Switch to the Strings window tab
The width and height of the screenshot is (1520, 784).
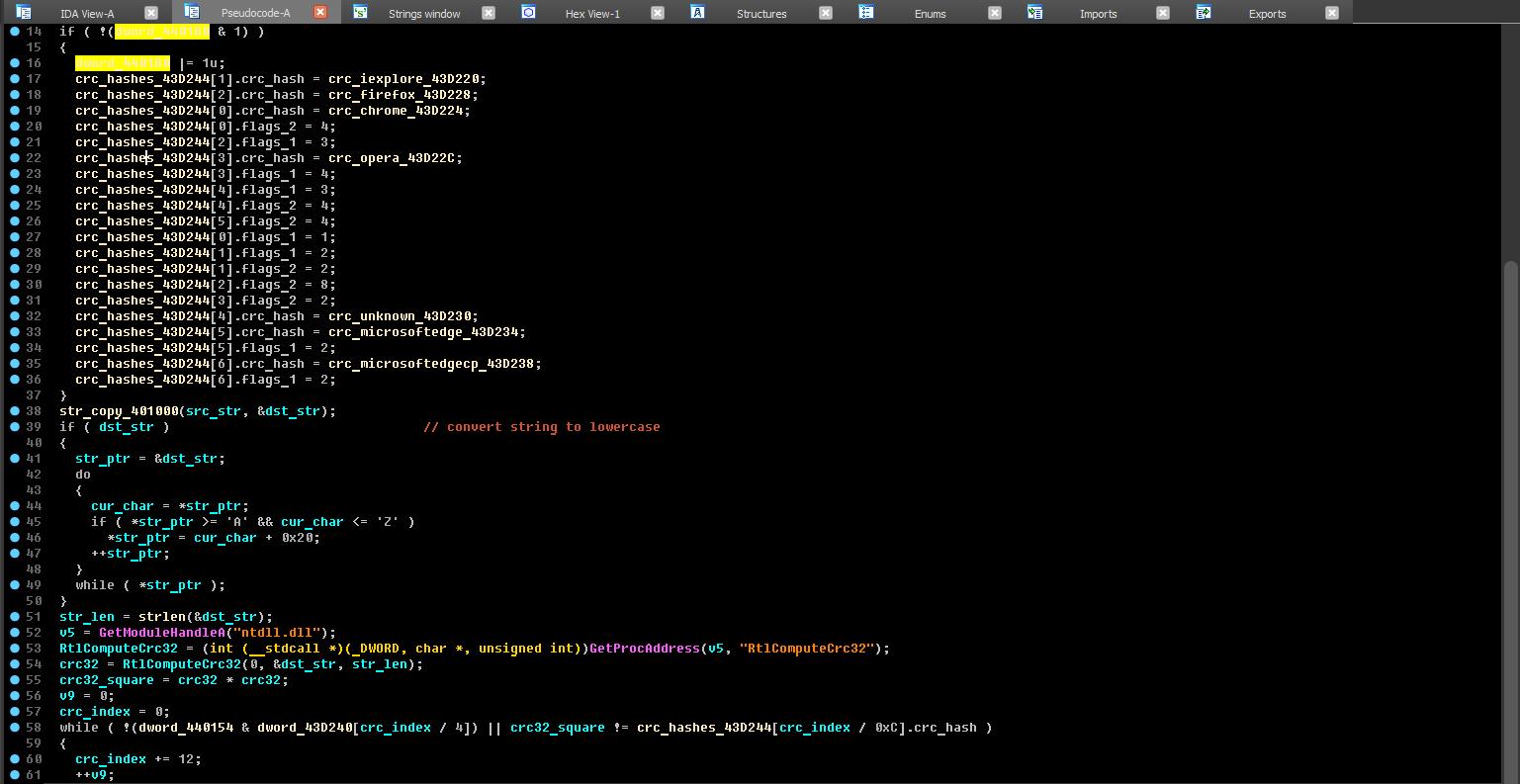point(423,14)
